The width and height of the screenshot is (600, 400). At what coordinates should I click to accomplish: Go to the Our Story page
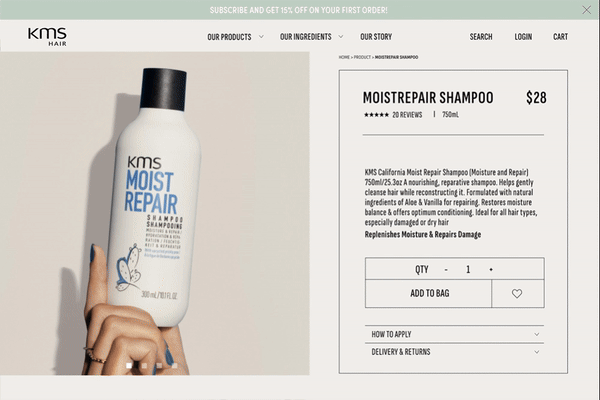pyautogui.click(x=376, y=37)
